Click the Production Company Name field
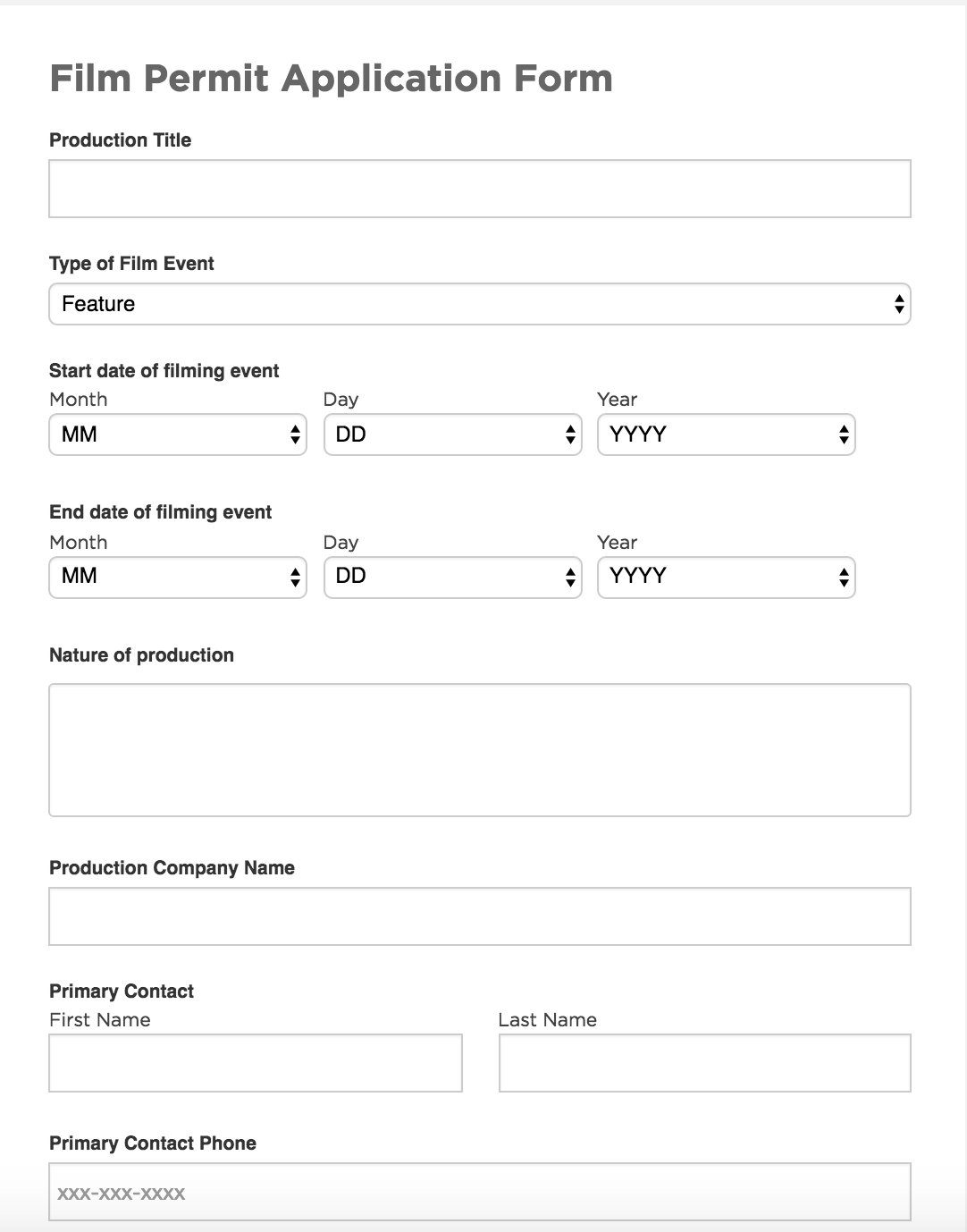The image size is (967, 1232). [481, 916]
